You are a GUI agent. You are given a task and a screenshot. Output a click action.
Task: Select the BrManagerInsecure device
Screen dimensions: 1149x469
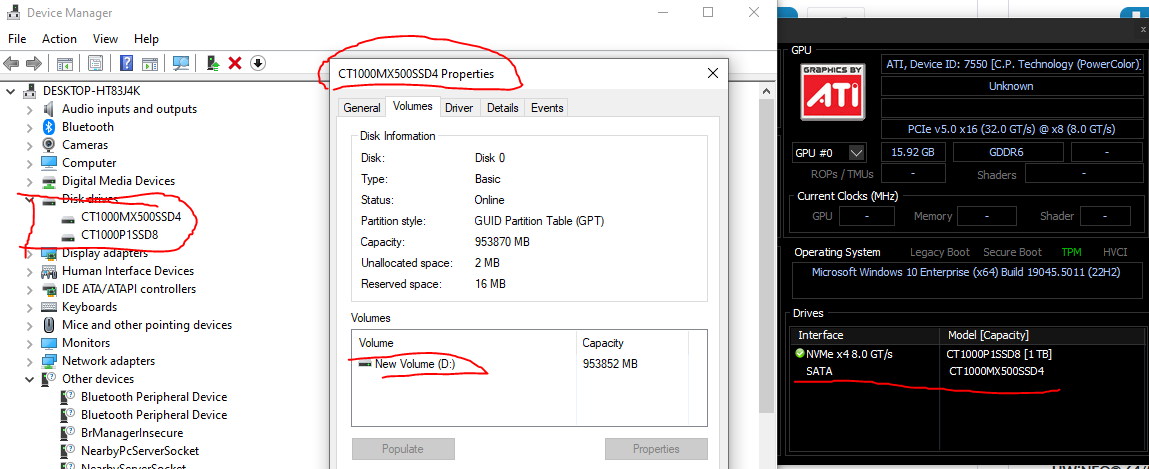tap(132, 432)
